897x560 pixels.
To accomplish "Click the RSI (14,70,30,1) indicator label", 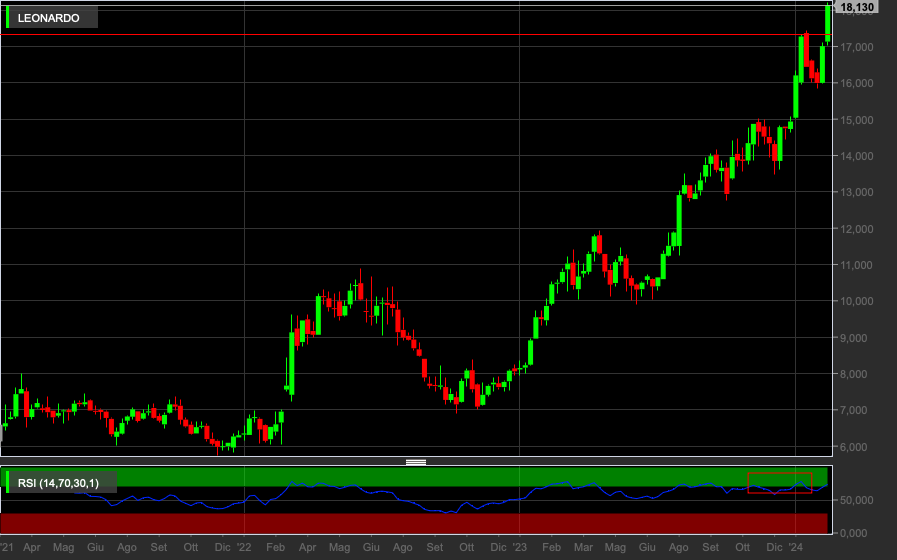I will [58, 483].
